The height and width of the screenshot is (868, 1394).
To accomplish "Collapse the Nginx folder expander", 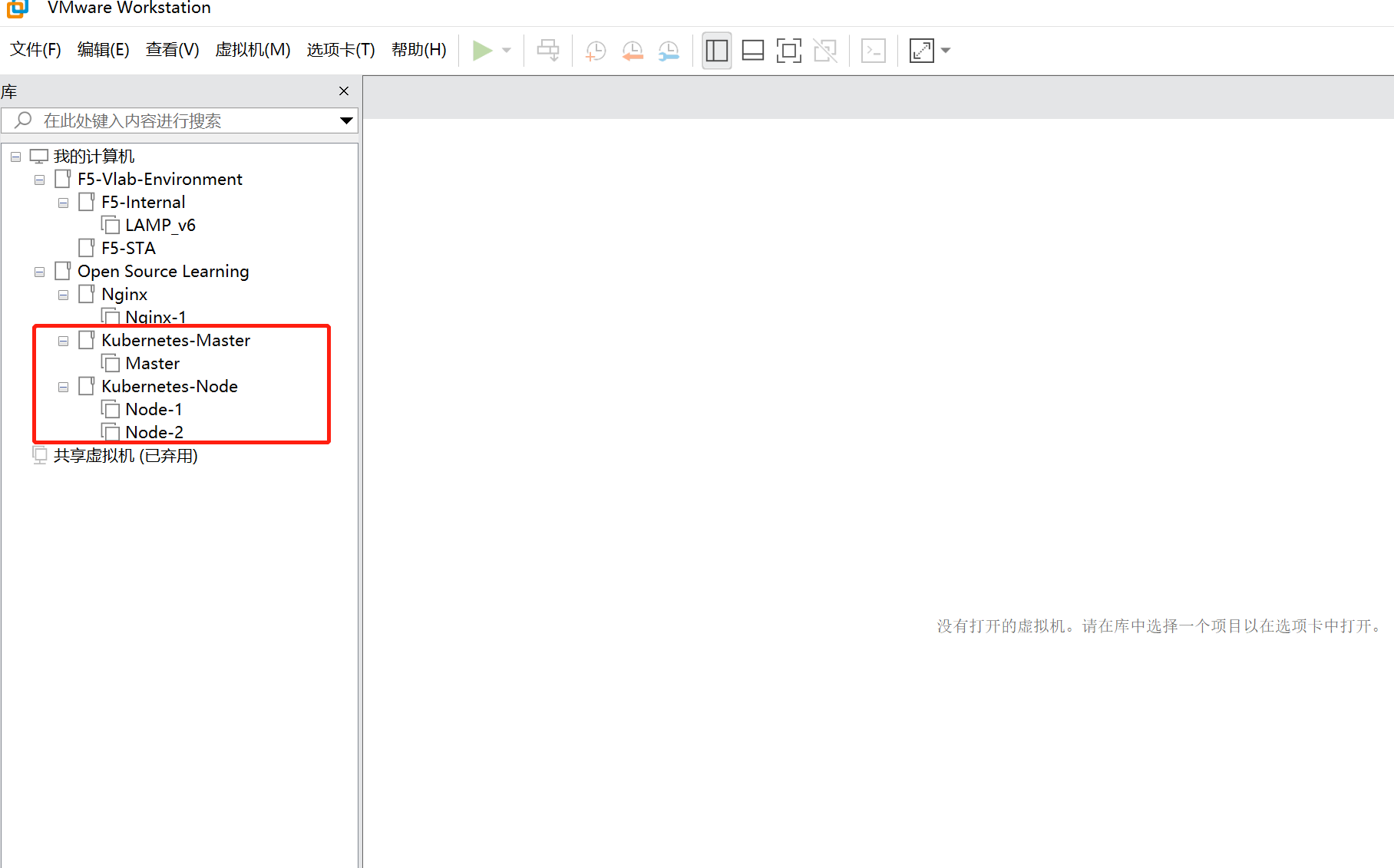I will [x=63, y=295].
